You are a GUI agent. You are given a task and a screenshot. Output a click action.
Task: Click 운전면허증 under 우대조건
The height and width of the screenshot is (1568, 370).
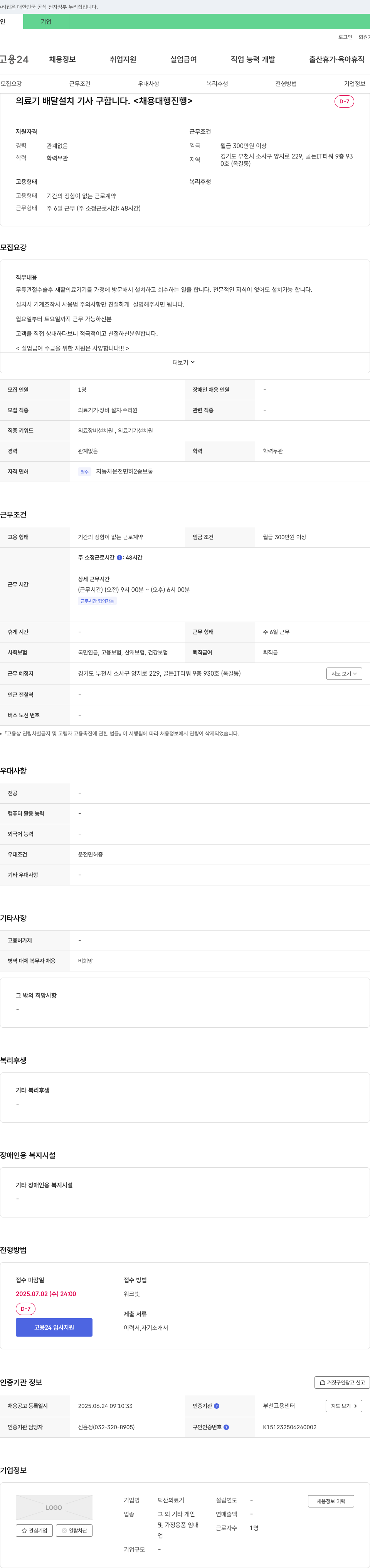point(91,855)
